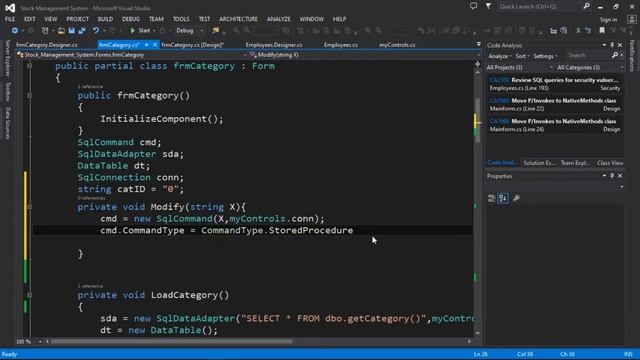Click the increase indent toolbar icon

564,31
